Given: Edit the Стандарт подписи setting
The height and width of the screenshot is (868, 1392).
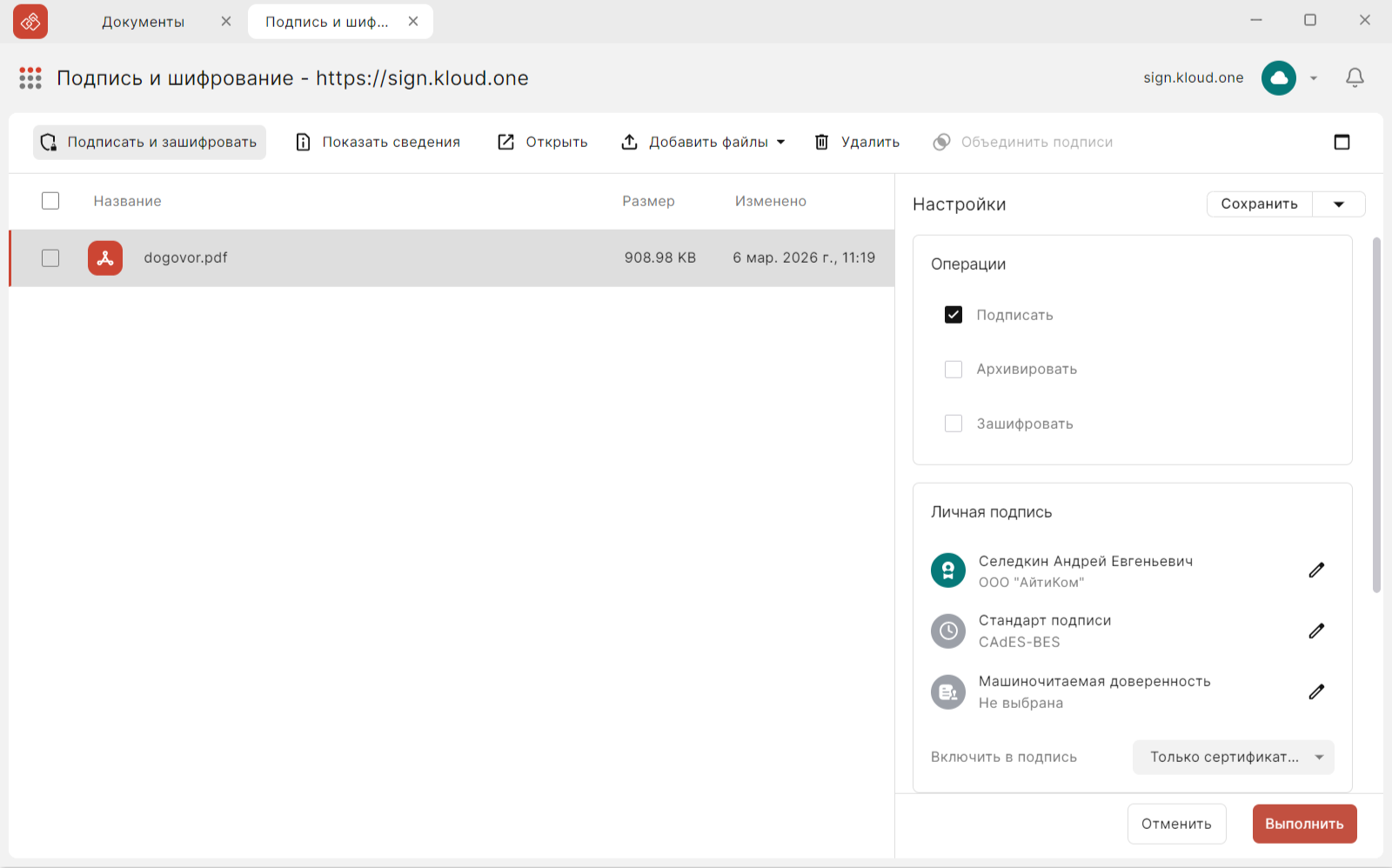Looking at the screenshot, I should click(x=1316, y=631).
